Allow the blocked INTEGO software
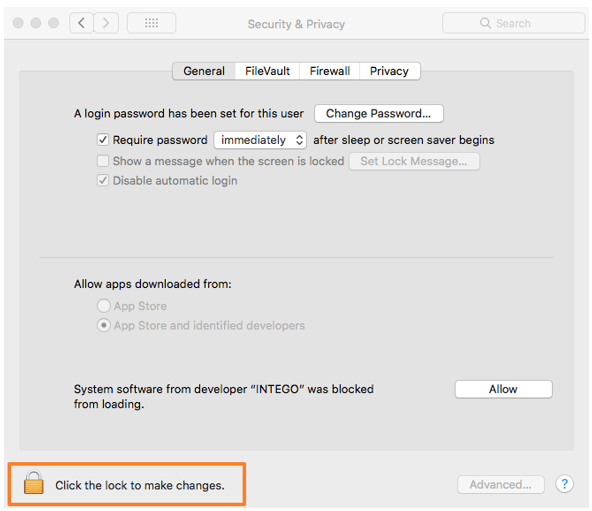Viewport: 592px width, 511px height. (x=504, y=389)
